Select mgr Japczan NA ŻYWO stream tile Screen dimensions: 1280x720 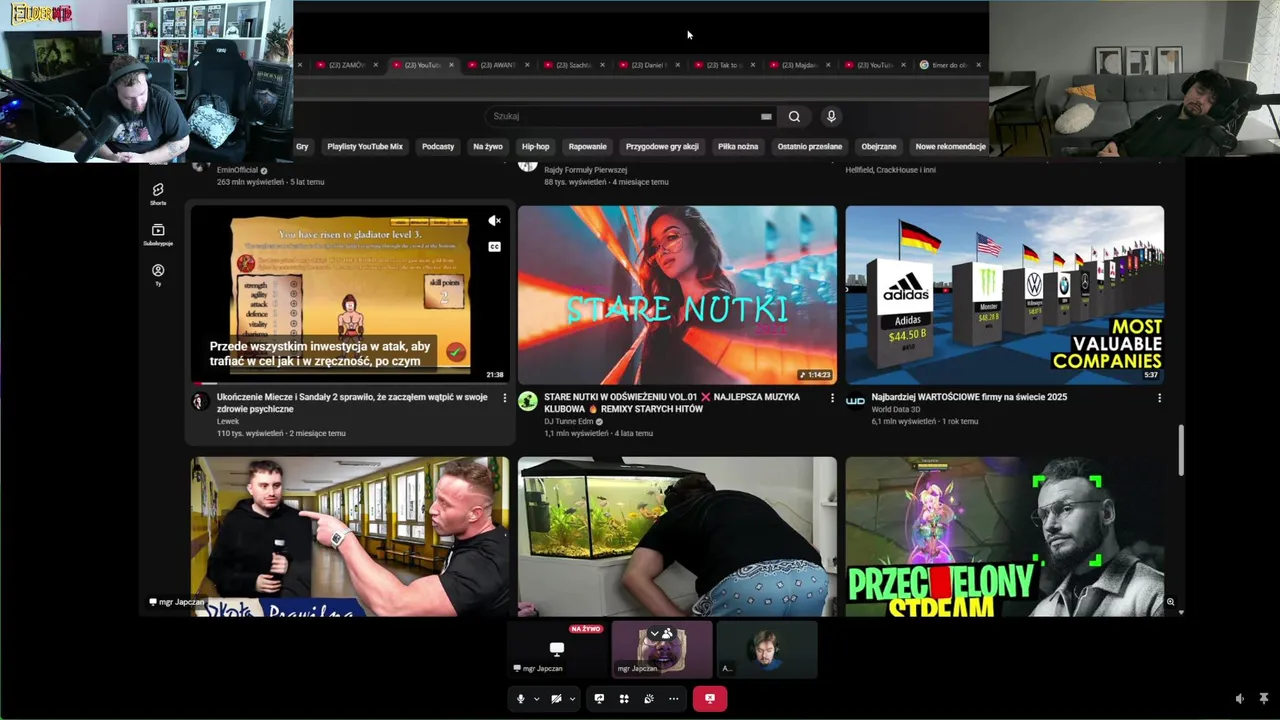point(557,648)
